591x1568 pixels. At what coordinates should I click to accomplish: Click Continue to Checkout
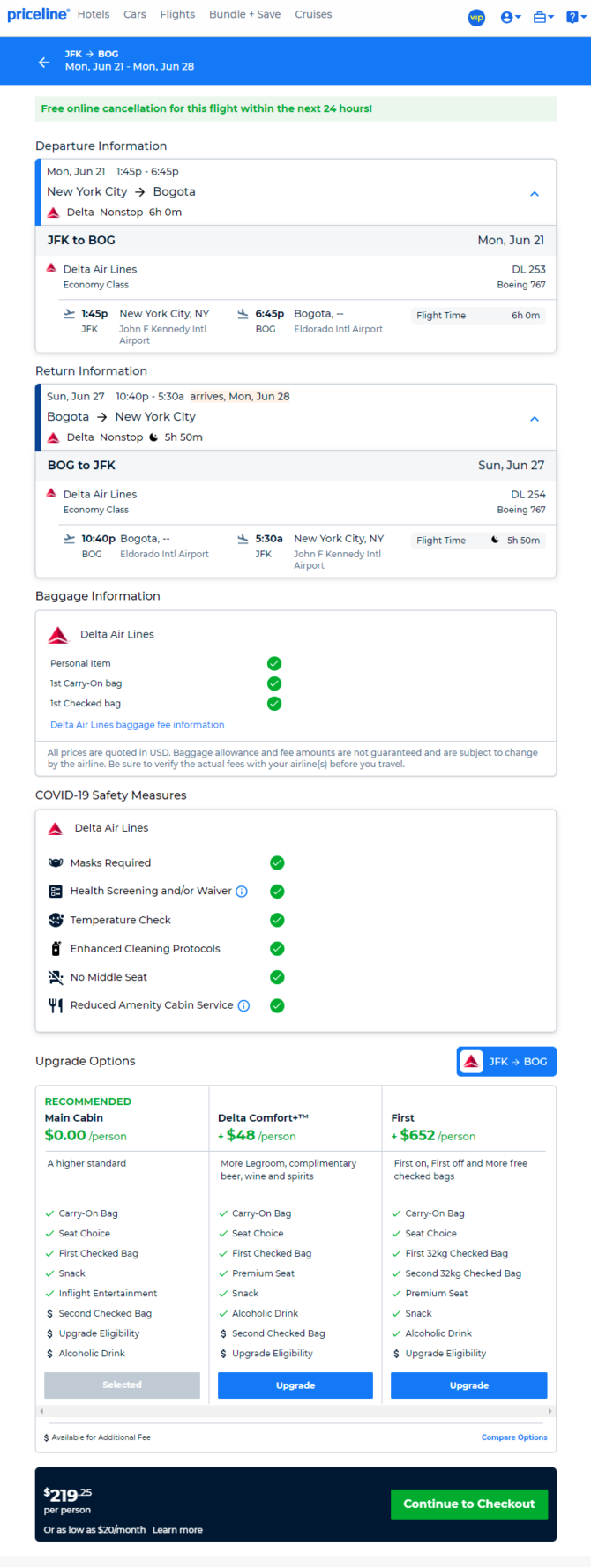[x=469, y=1504]
